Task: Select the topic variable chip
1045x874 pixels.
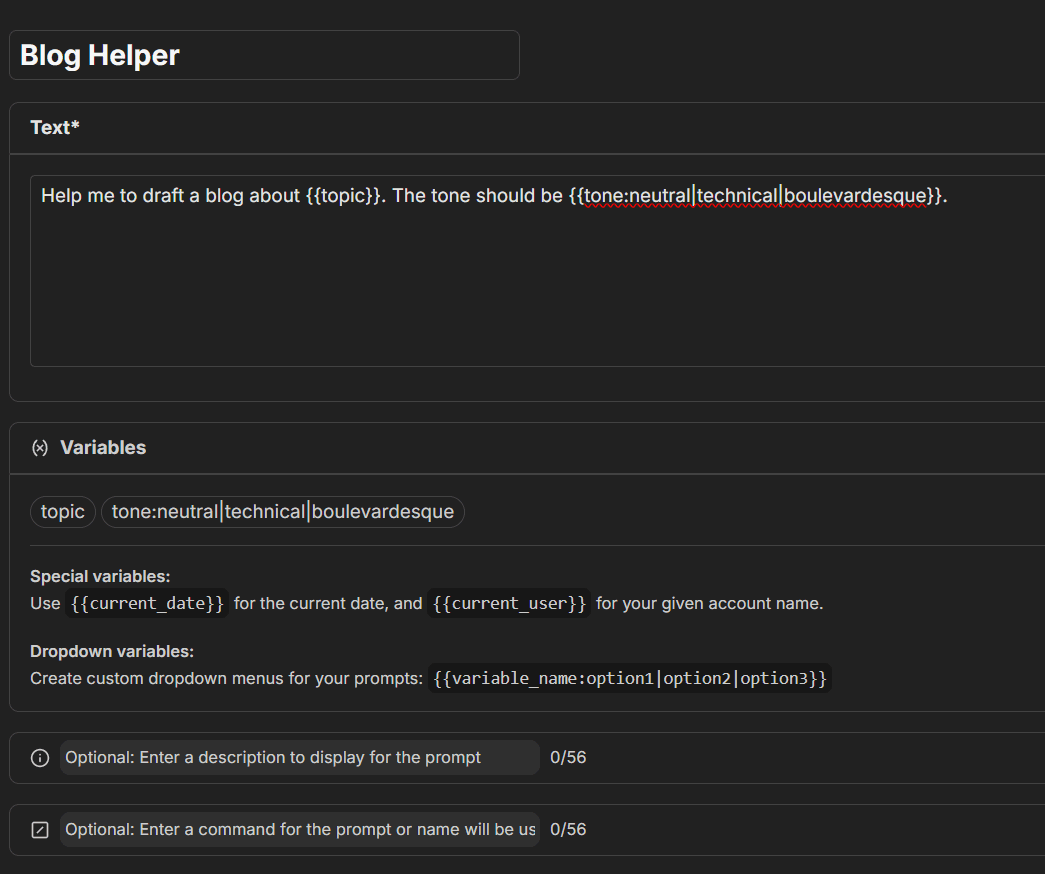Action: coord(63,512)
